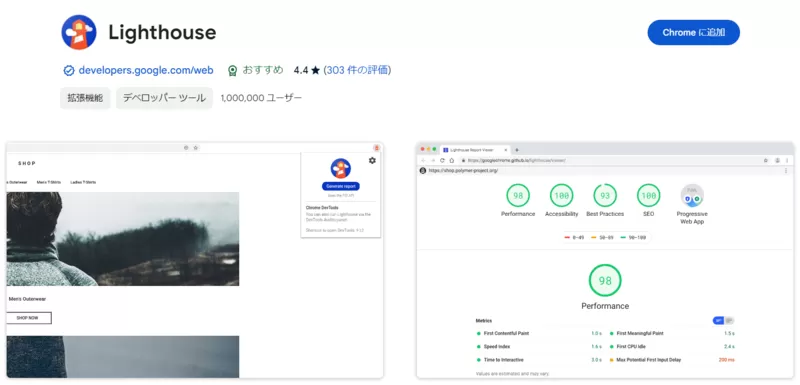Image resolution: width=800 pixels, height=385 pixels.
Task: Click the 拡張機能 category chip
Action: click(85, 98)
